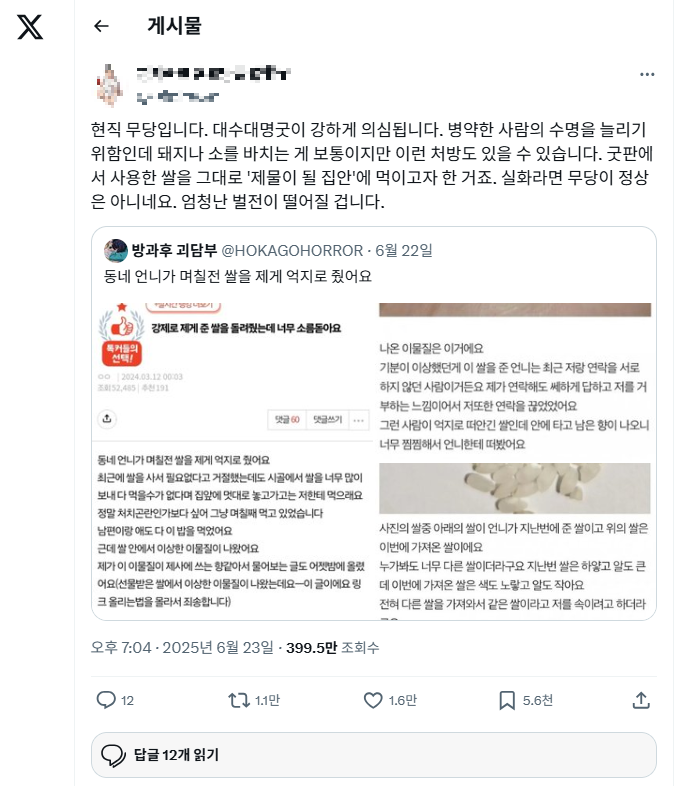Open the blurred author display name

pos(213,74)
